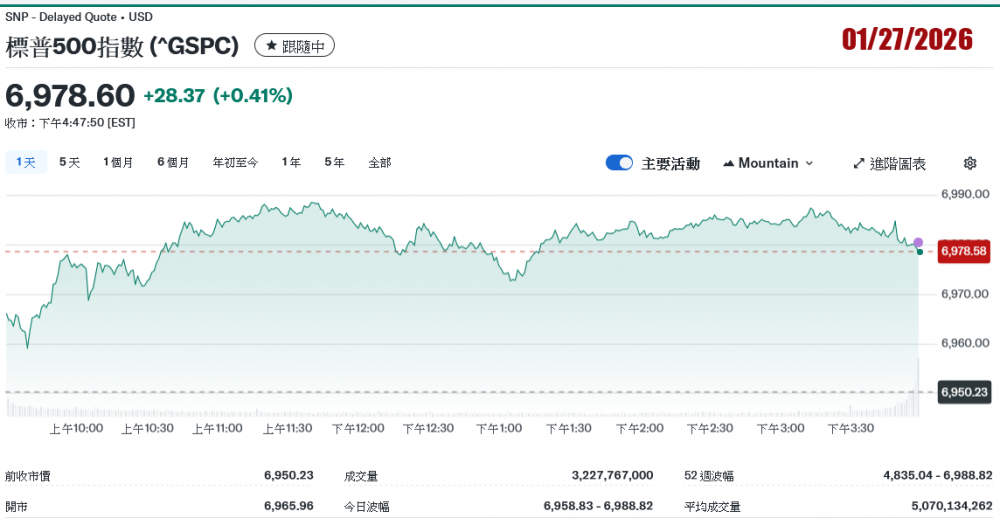Select 年初至今 year-to-date range
Viewport: 1000px width, 532px height.
click(235, 162)
